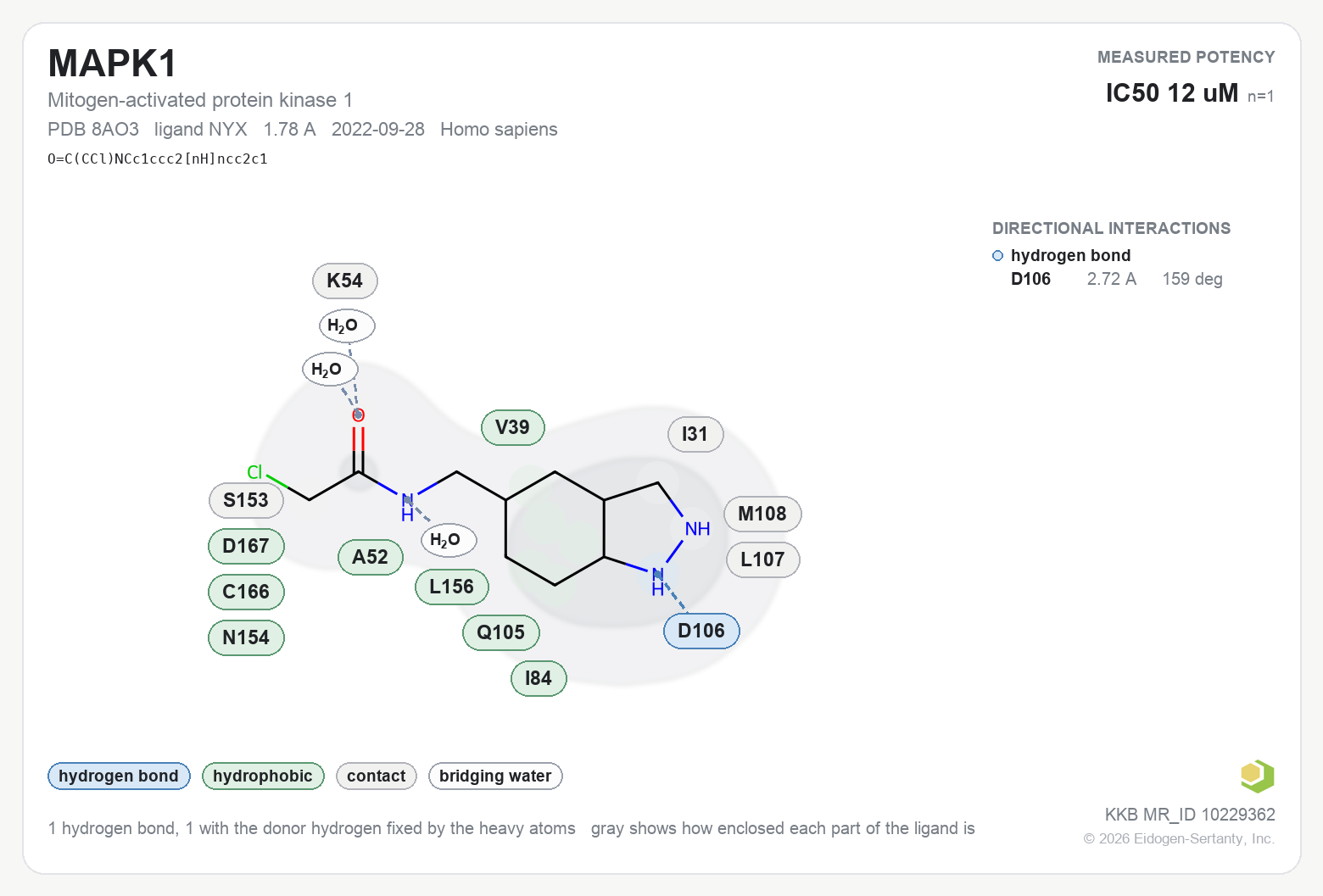
Task: Click the green hexagon logo icon
Action: click(1257, 776)
